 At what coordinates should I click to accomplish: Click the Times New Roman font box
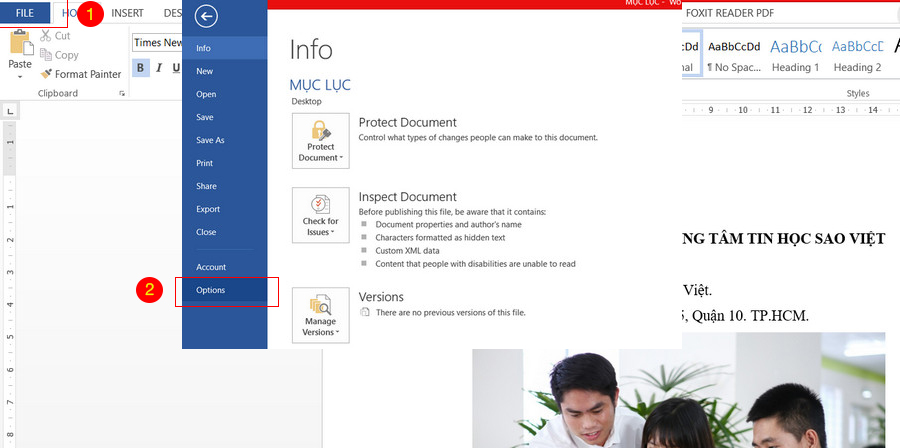[x=157, y=42]
